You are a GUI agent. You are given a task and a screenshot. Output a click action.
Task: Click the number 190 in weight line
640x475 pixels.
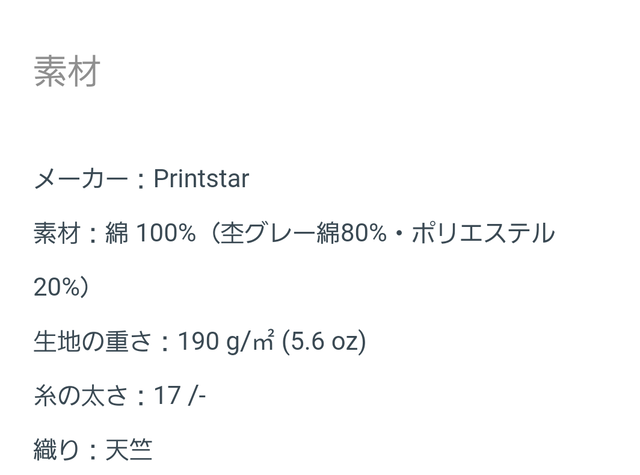tap(198, 341)
